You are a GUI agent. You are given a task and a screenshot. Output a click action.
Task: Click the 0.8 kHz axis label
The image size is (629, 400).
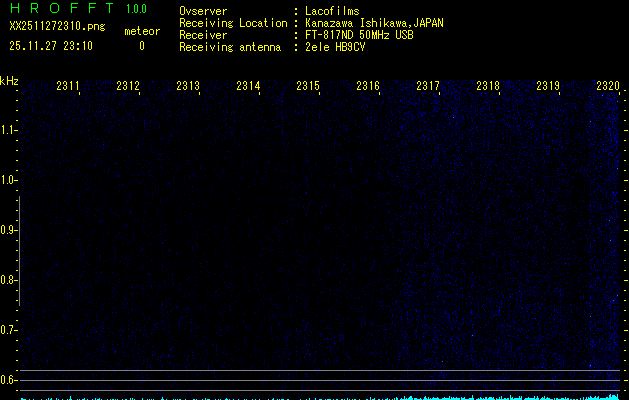(x=9, y=280)
